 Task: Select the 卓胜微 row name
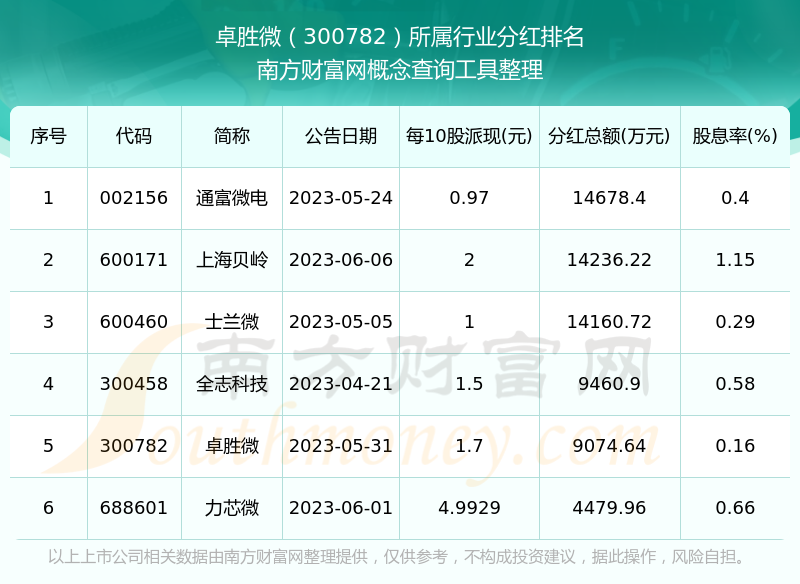[232, 446]
